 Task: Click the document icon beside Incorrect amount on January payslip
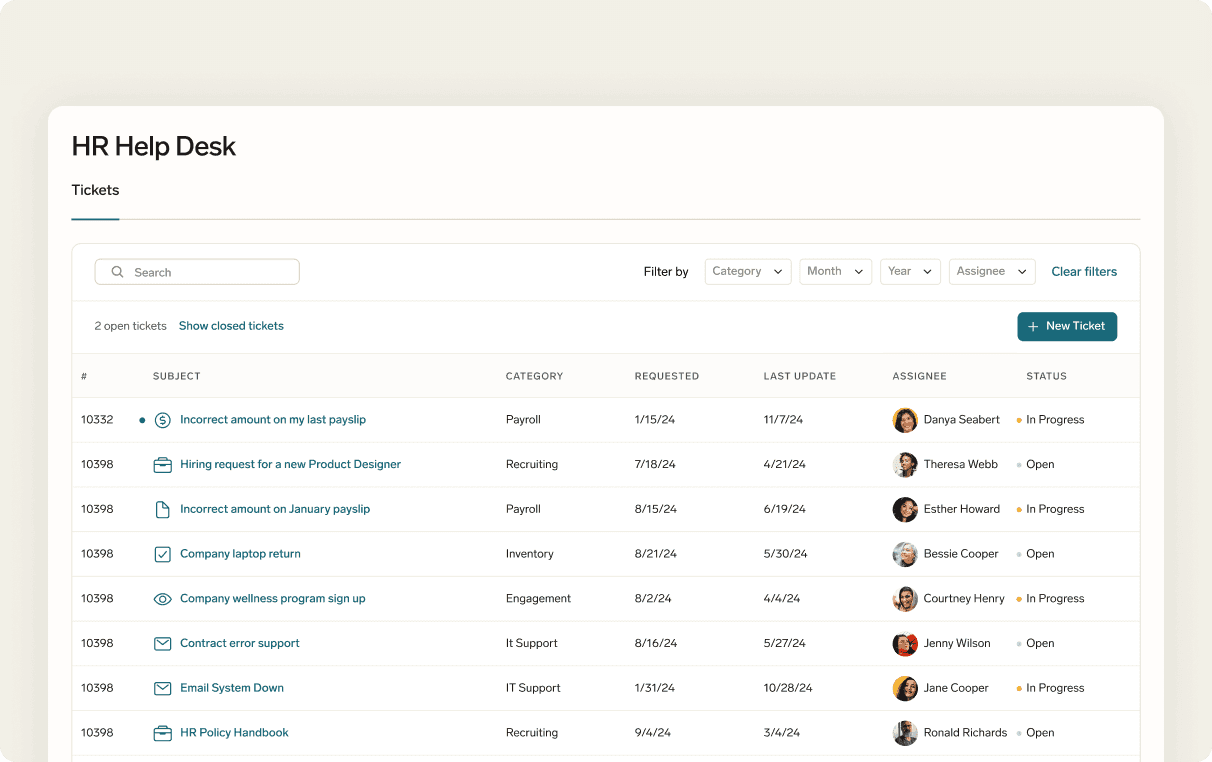162,509
